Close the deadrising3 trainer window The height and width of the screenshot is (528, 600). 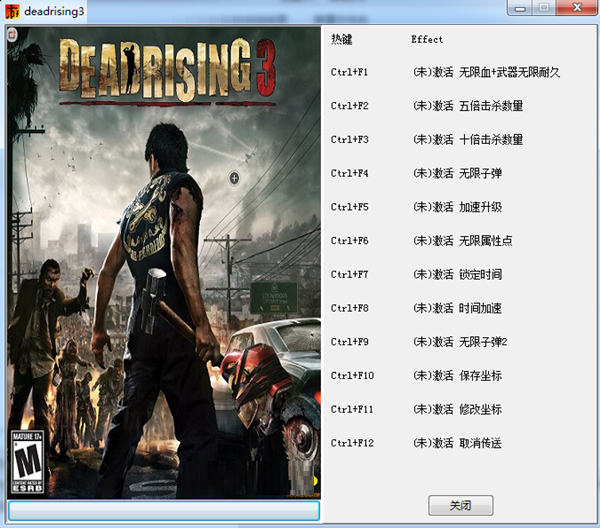tap(577, 8)
